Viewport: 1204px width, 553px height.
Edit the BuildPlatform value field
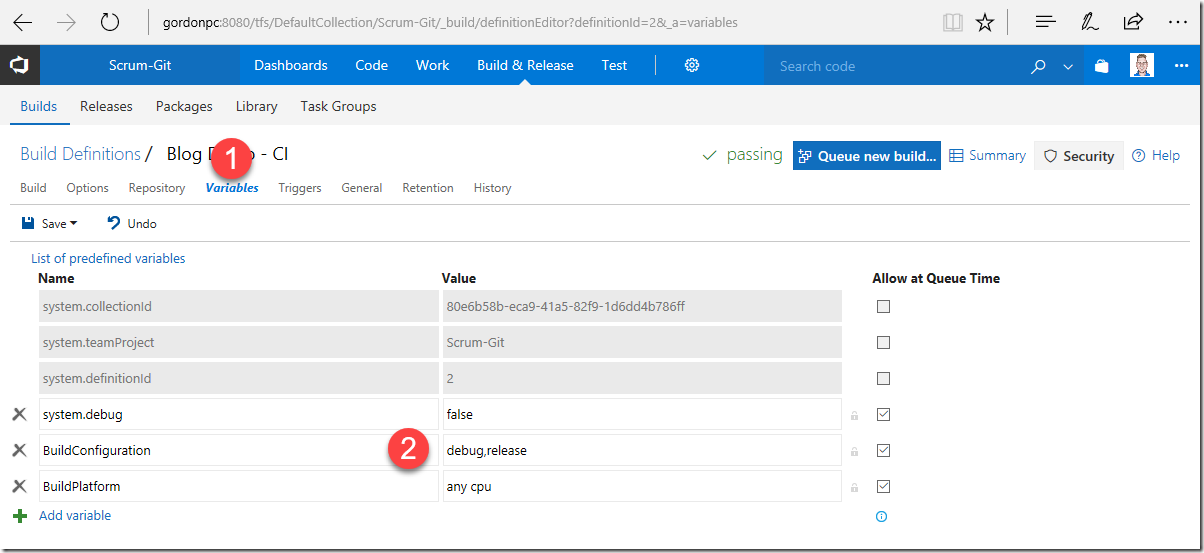click(642, 486)
